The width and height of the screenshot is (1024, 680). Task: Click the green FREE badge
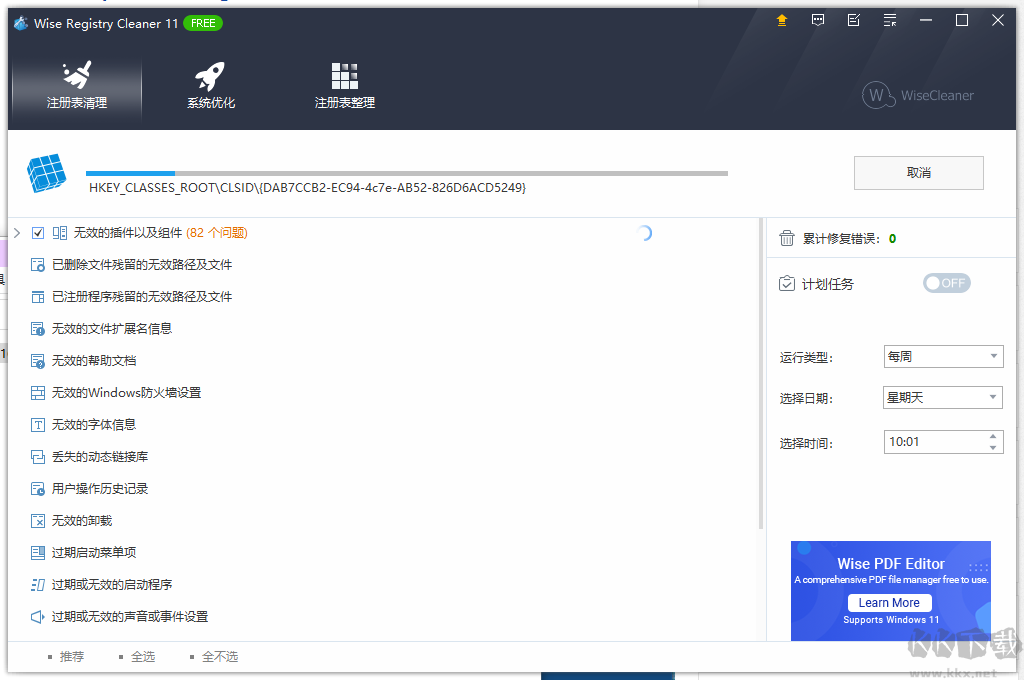(x=203, y=24)
